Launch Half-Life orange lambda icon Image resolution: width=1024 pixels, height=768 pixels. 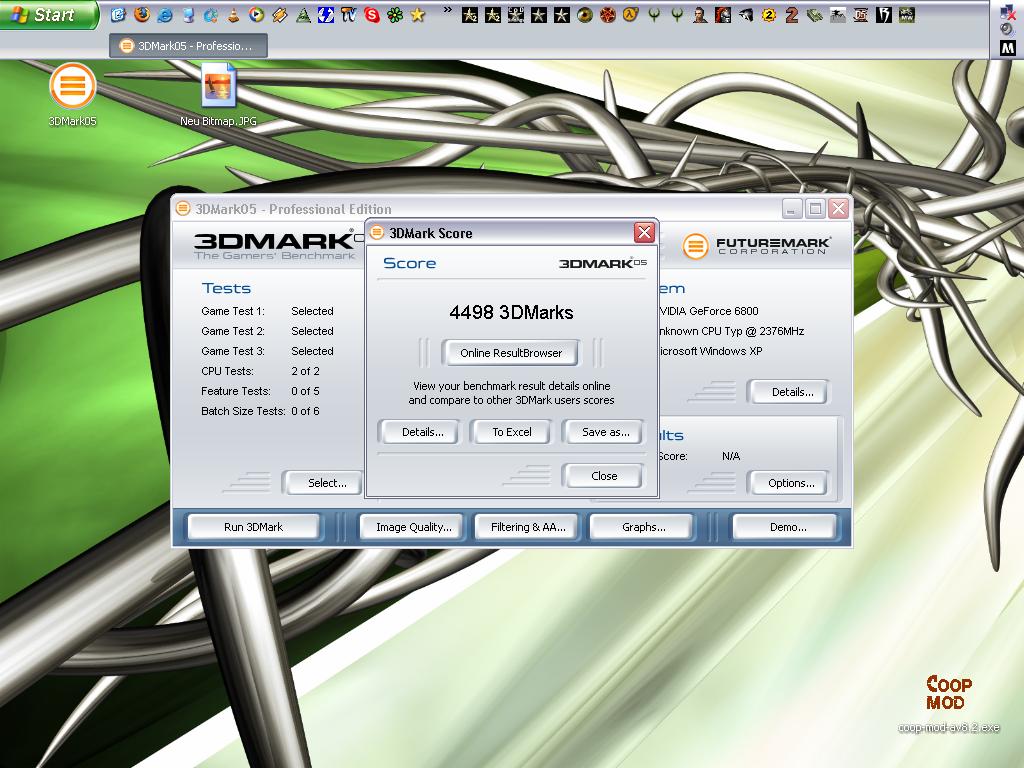coord(630,14)
